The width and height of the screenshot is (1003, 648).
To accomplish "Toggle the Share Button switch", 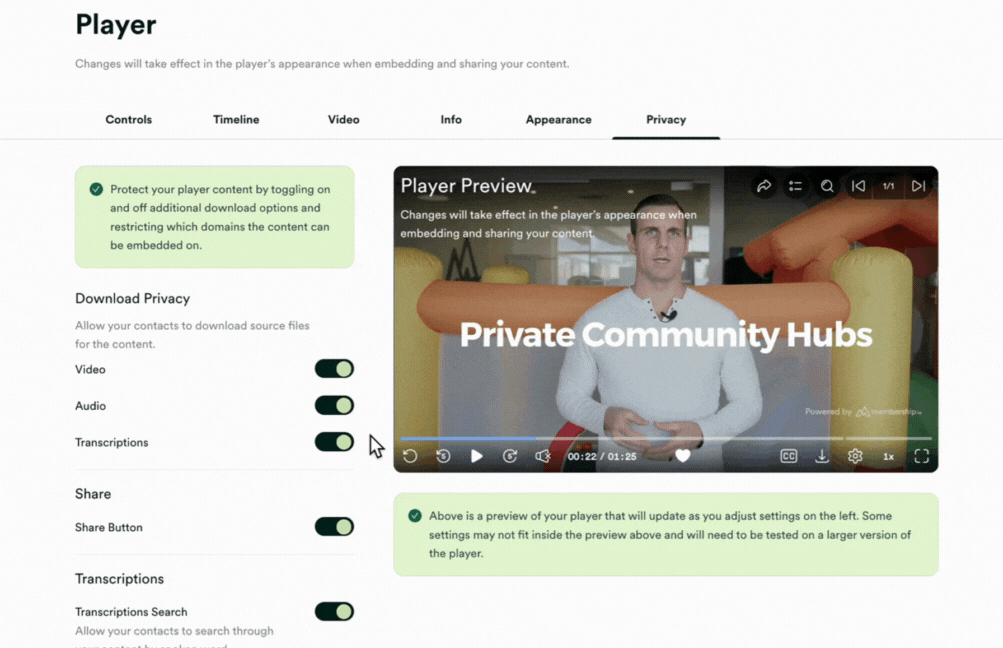I will [x=334, y=527].
